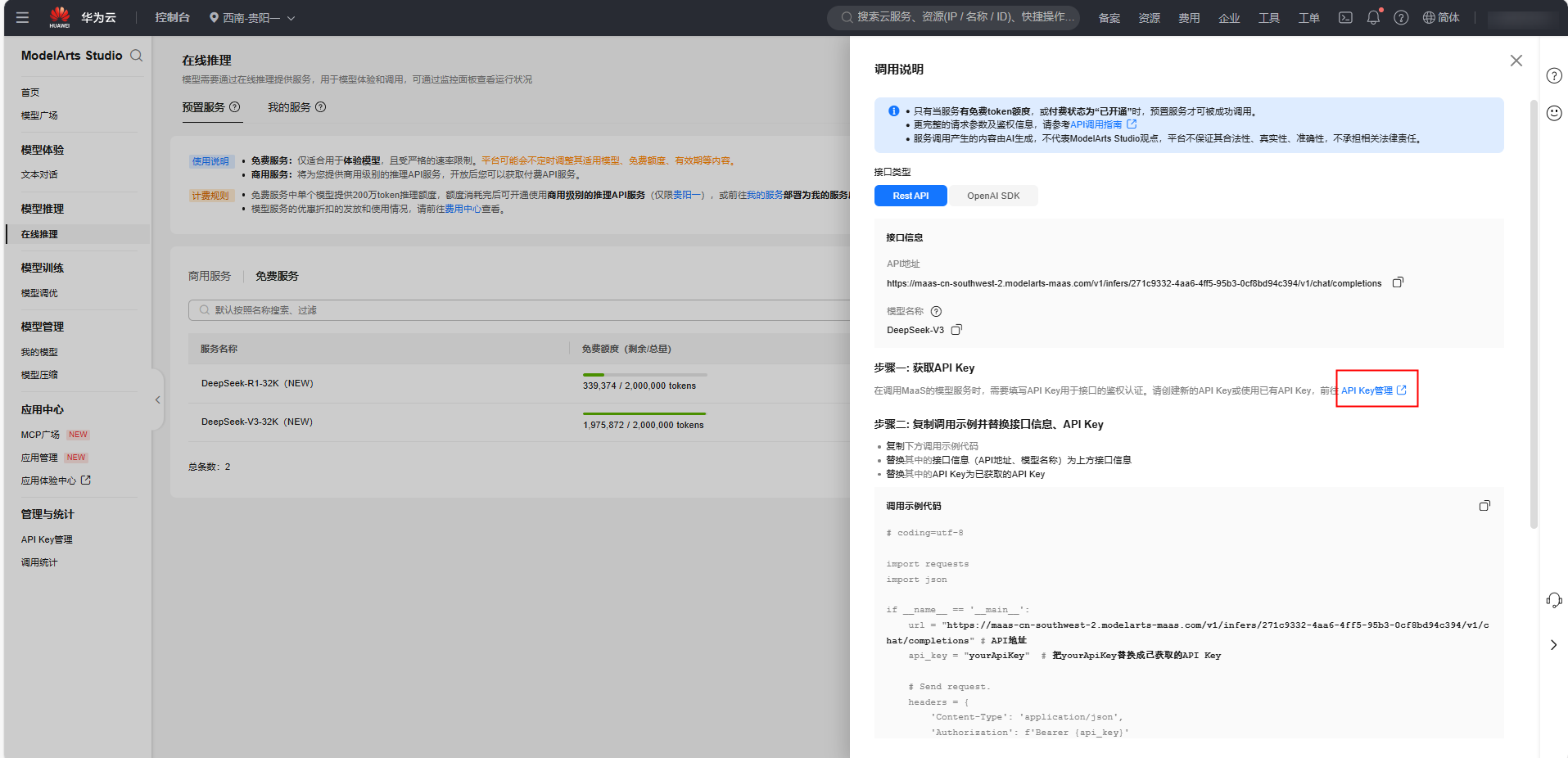Open the 我的服务 link in billing rules
This screenshot has height=758, width=1568.
(765, 195)
